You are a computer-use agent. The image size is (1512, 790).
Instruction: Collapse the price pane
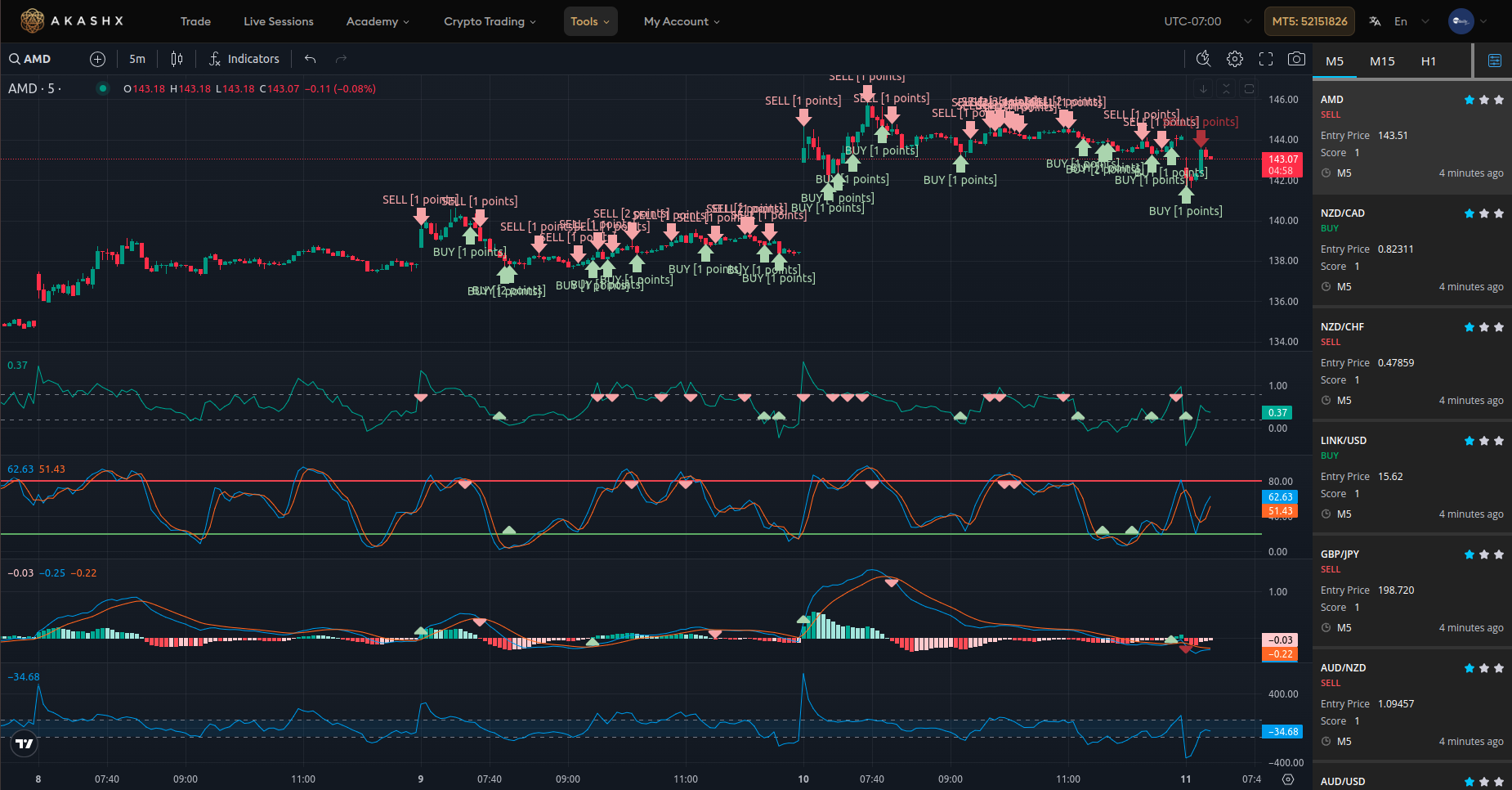pyautogui.click(x=1226, y=88)
